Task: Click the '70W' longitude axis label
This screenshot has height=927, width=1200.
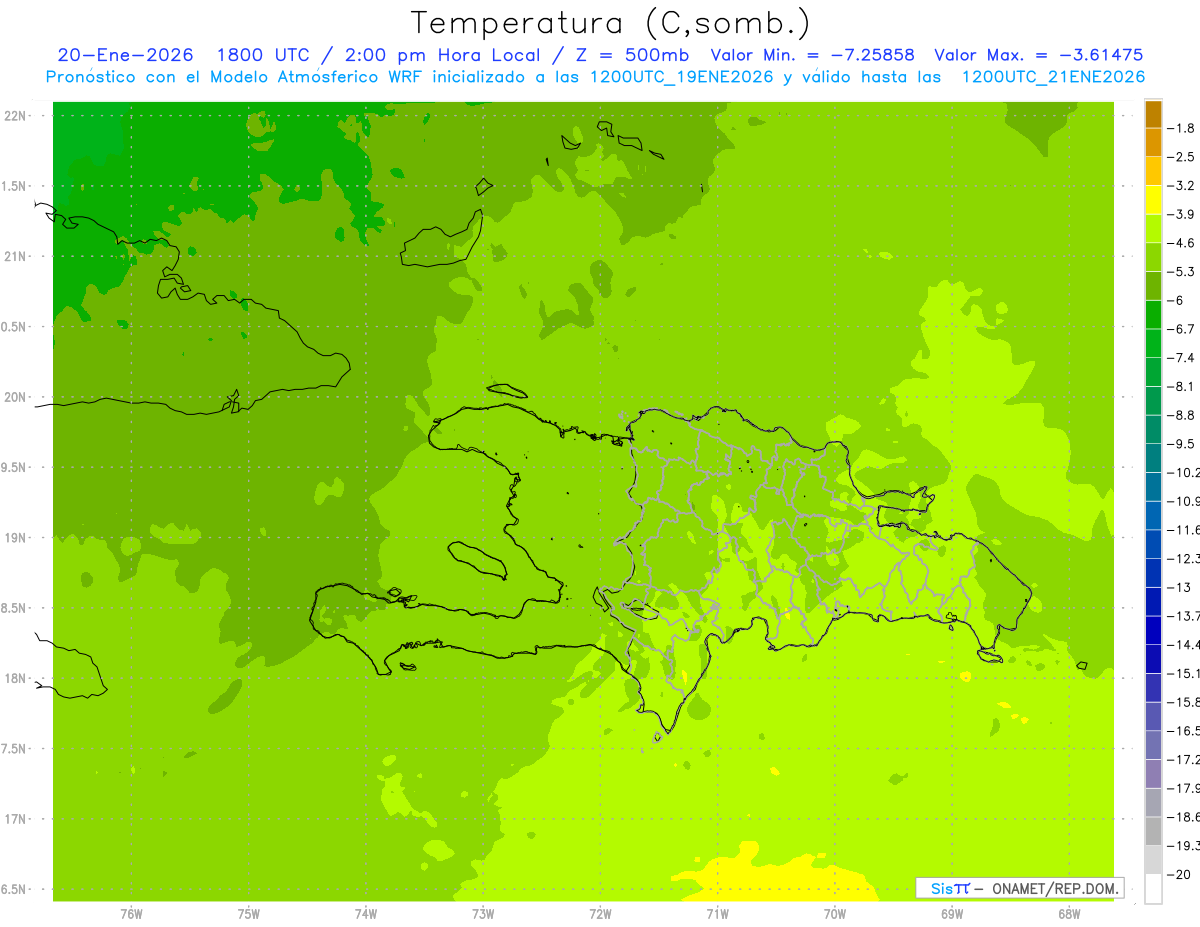Action: [835, 914]
